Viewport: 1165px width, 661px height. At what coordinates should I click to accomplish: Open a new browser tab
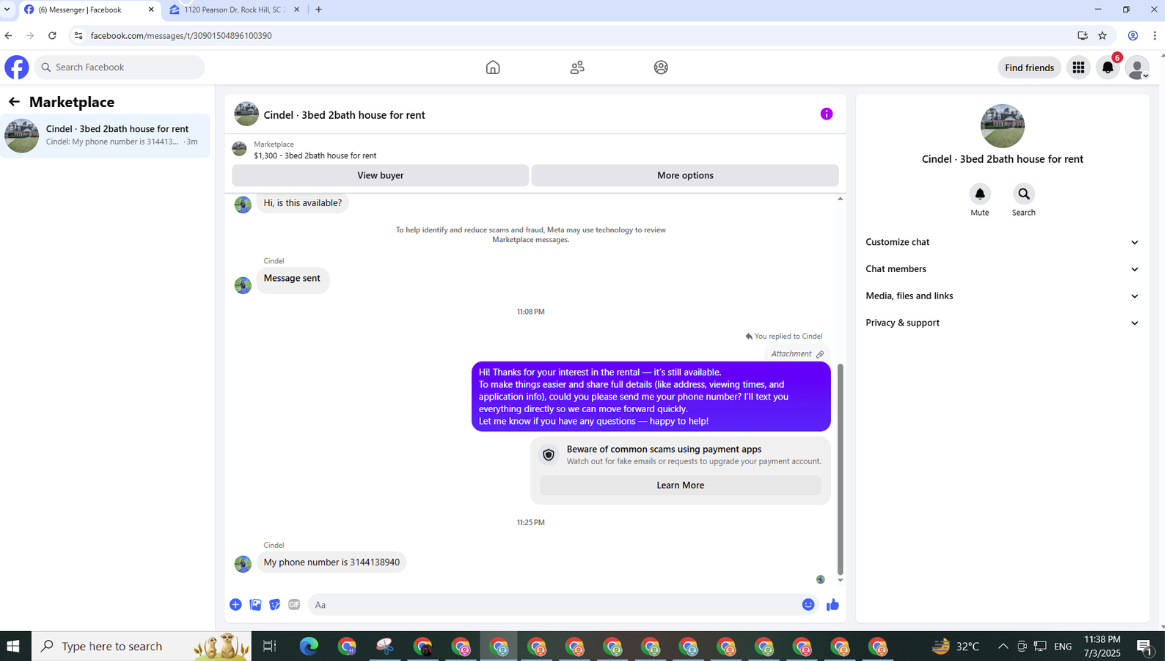[319, 10]
